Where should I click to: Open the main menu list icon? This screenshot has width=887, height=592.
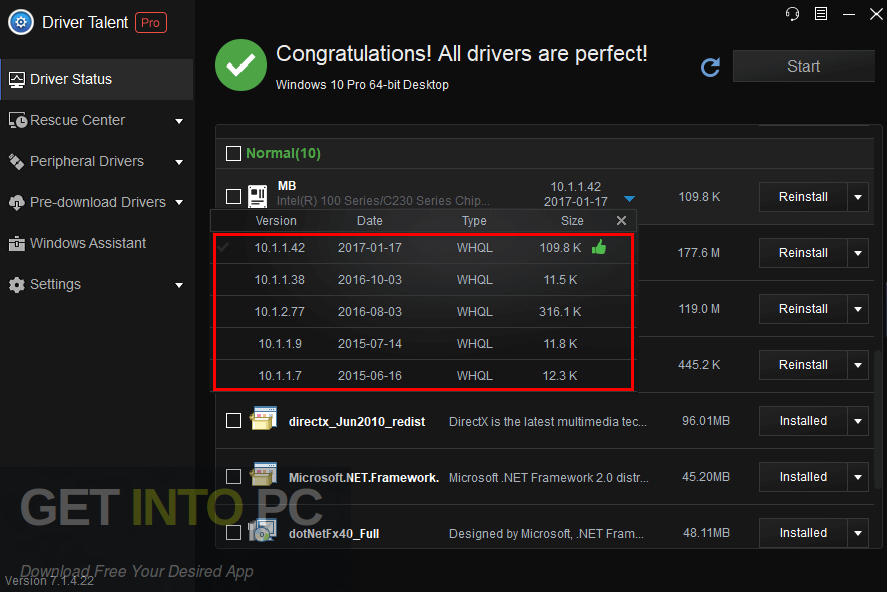click(821, 14)
